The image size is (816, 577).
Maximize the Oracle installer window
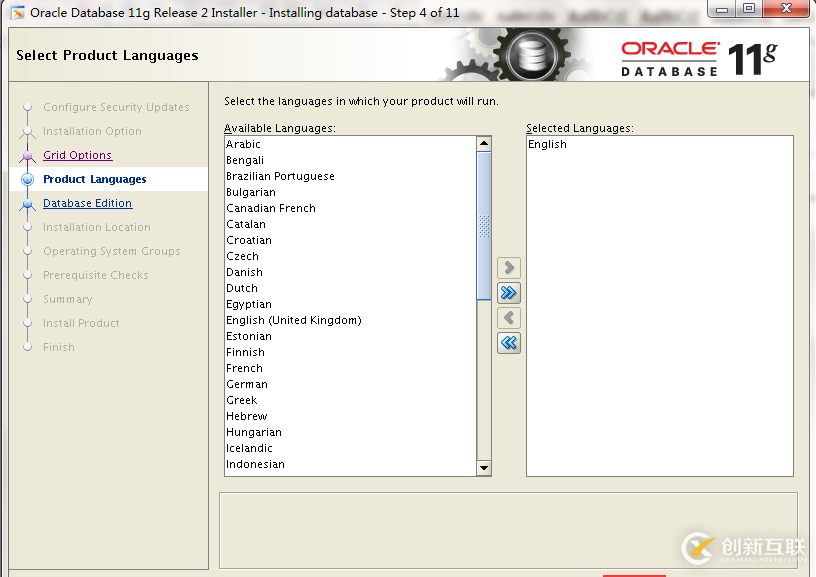click(x=749, y=9)
